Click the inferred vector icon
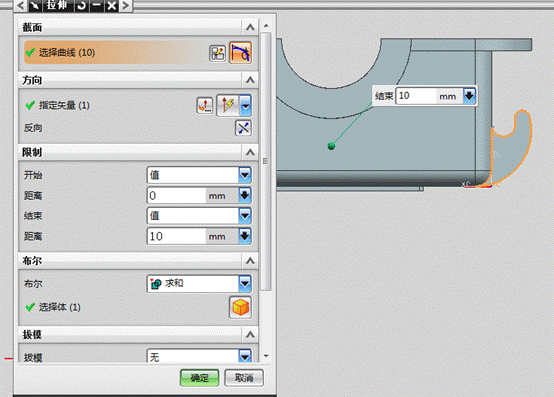 tap(228, 105)
